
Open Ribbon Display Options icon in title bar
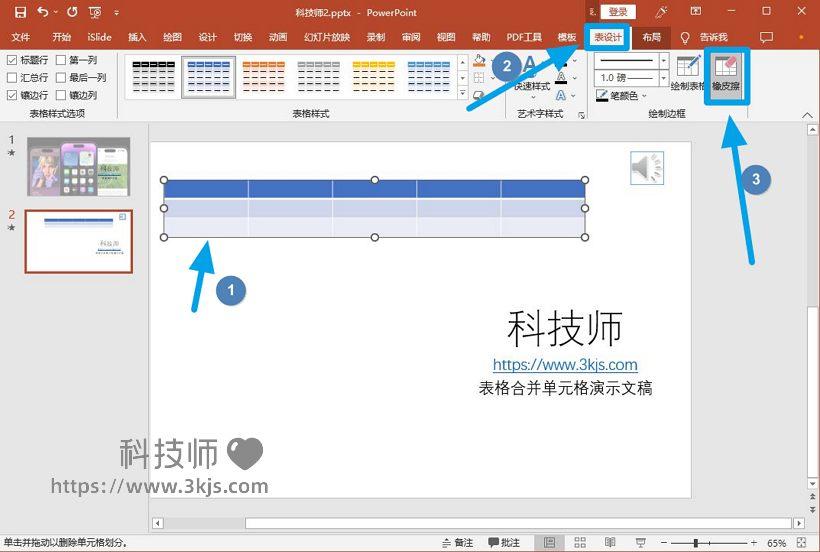point(696,11)
